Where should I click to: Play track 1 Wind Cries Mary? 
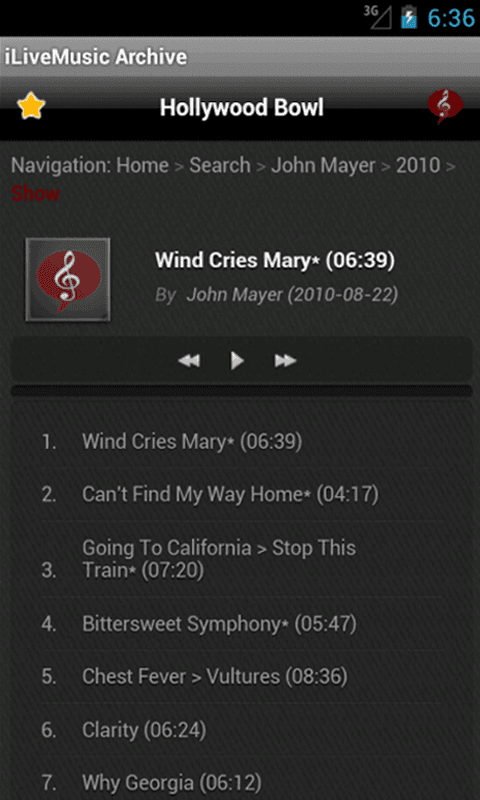click(242, 441)
